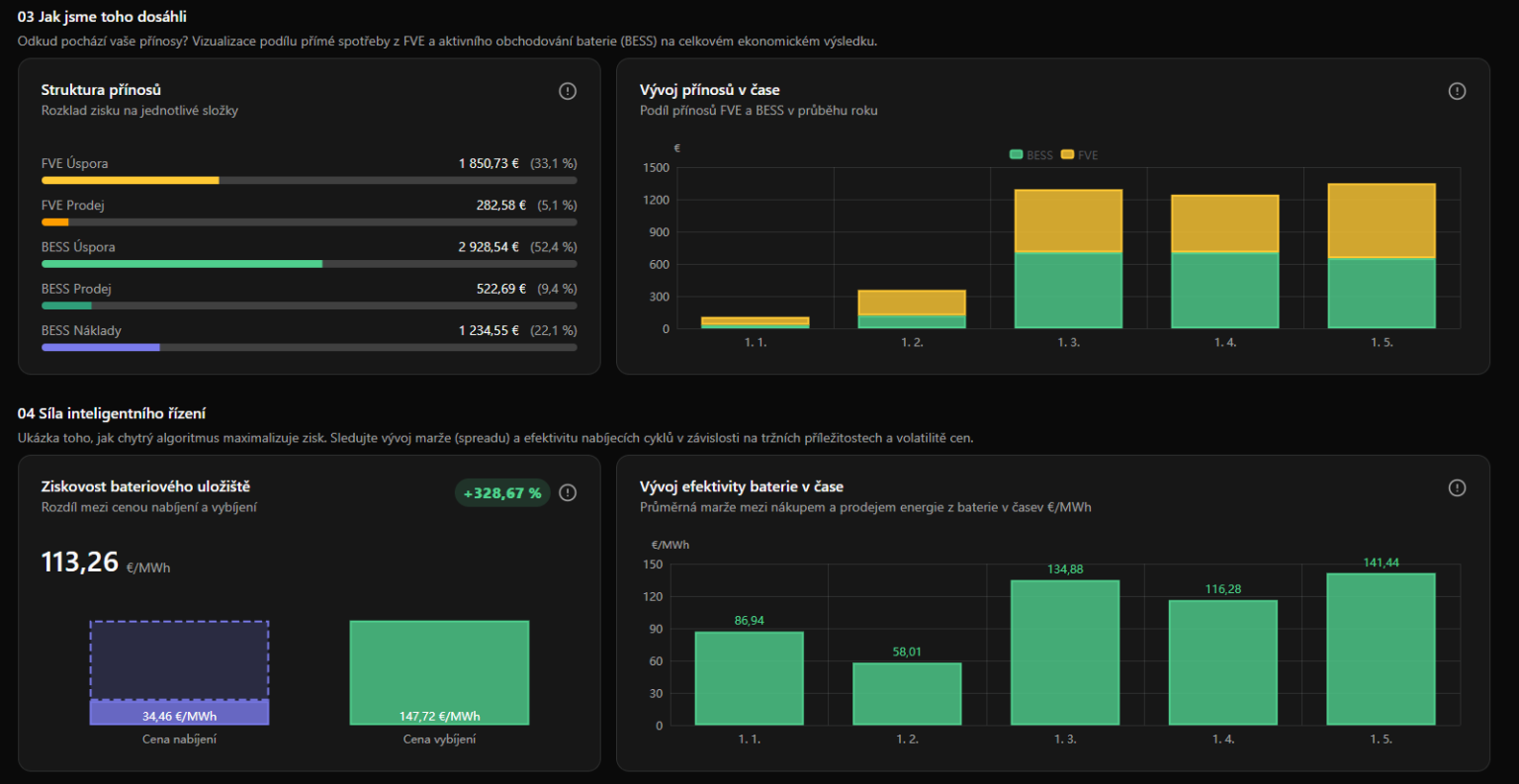Viewport: 1519px width, 784px height.
Task: Click the "(9,4 %)" percentage
Action: click(557, 289)
